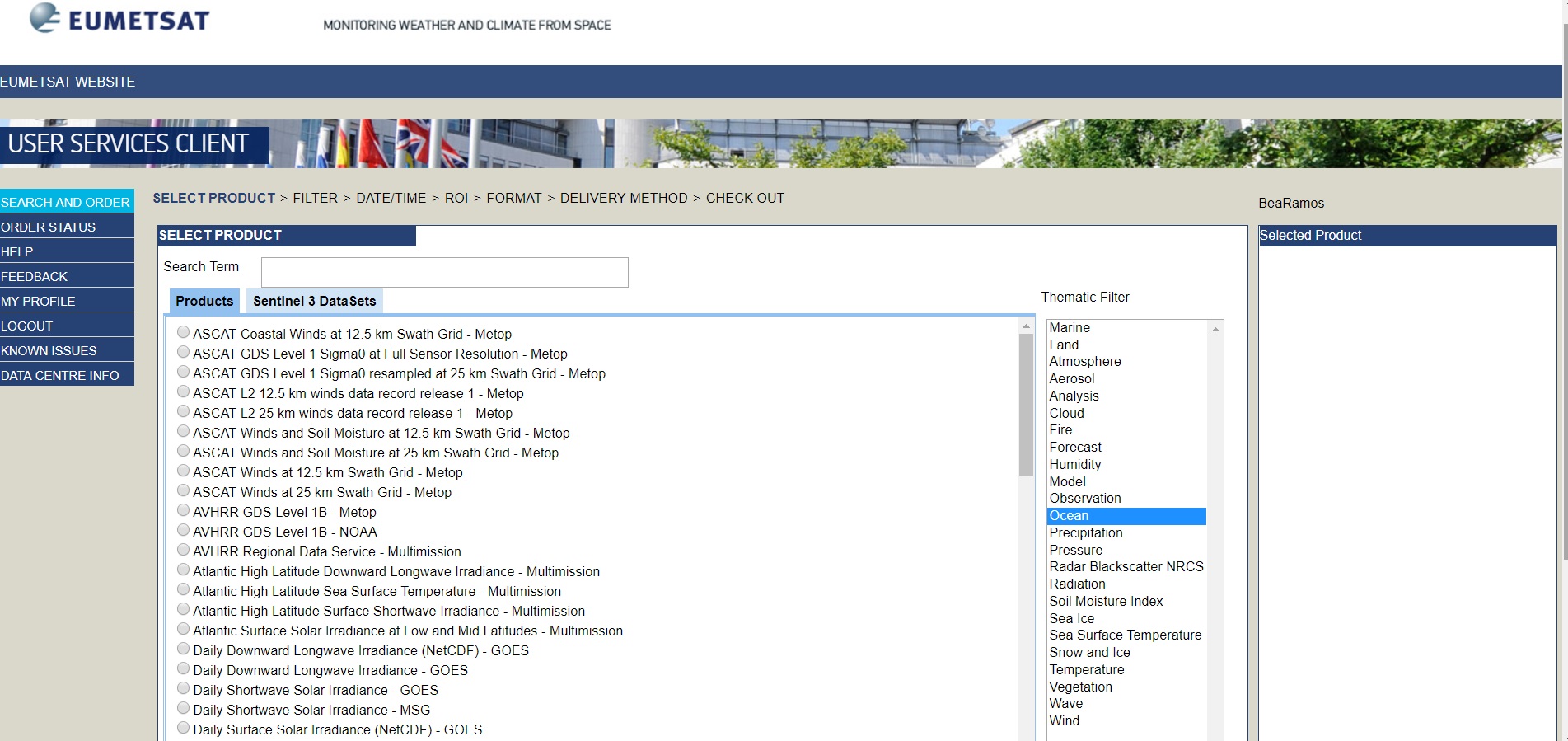Pick Land in Thematic Filter
This screenshot has width=1568, height=741.
1126,345
